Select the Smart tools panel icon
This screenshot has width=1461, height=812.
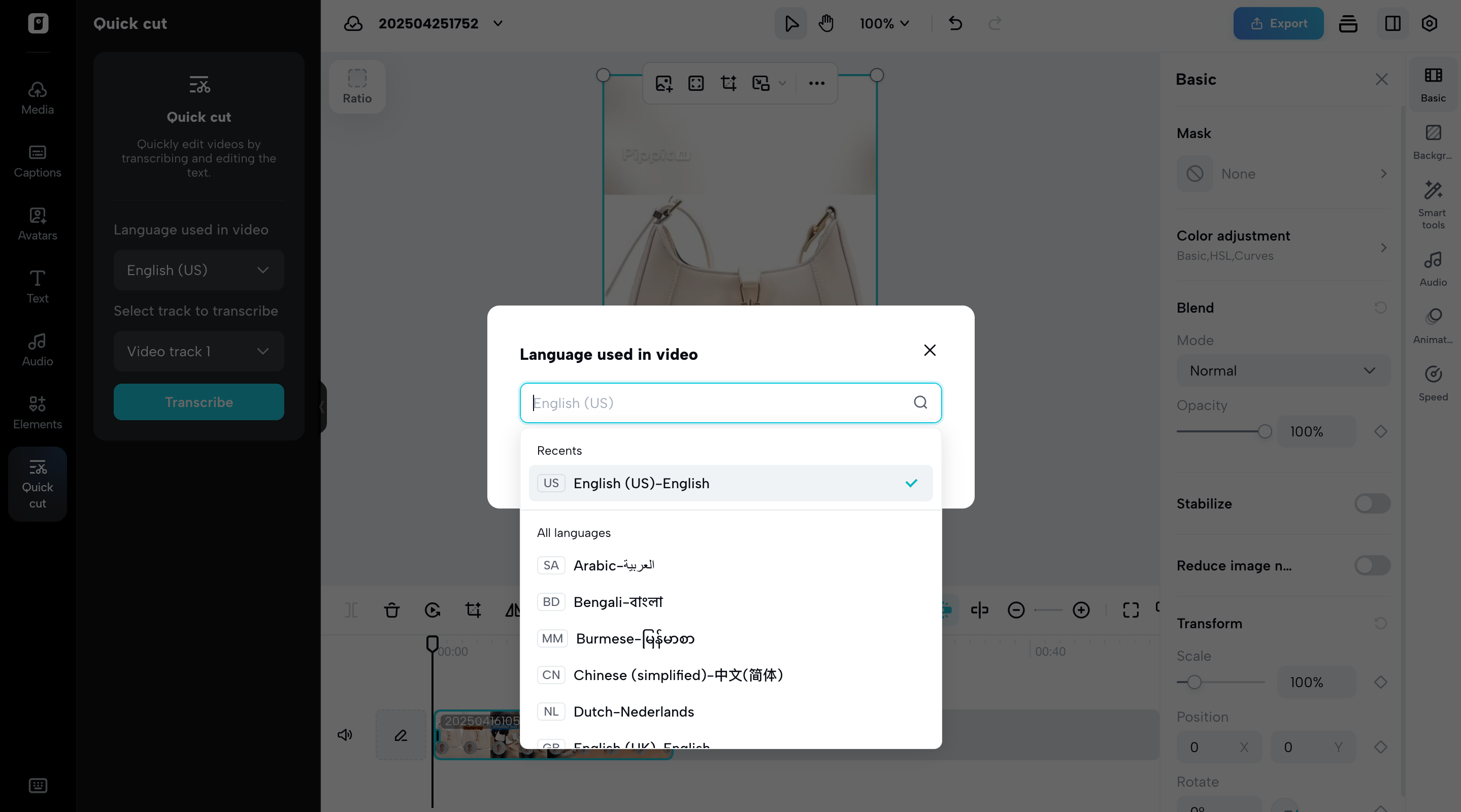pyautogui.click(x=1433, y=203)
